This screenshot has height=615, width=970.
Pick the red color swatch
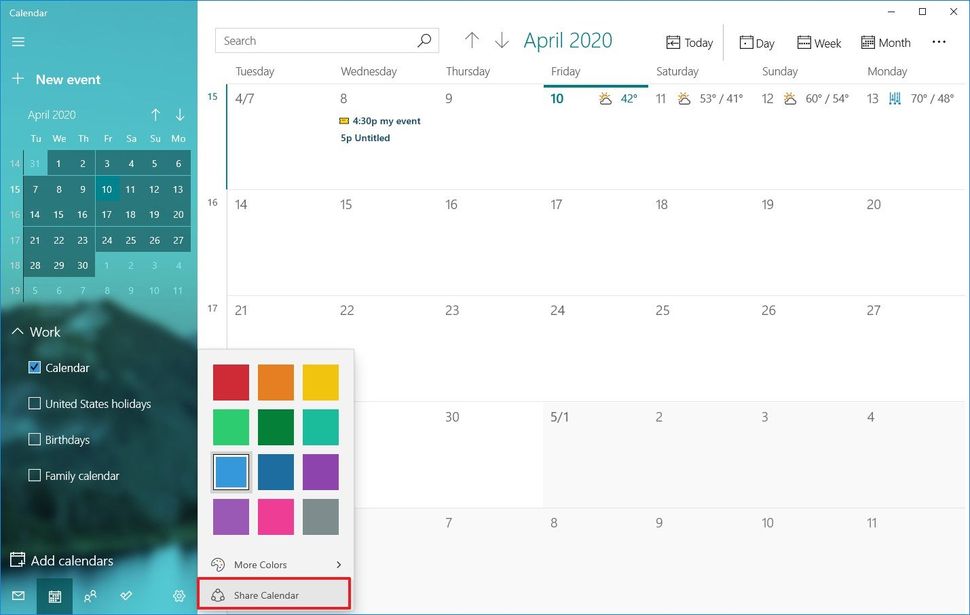point(230,381)
